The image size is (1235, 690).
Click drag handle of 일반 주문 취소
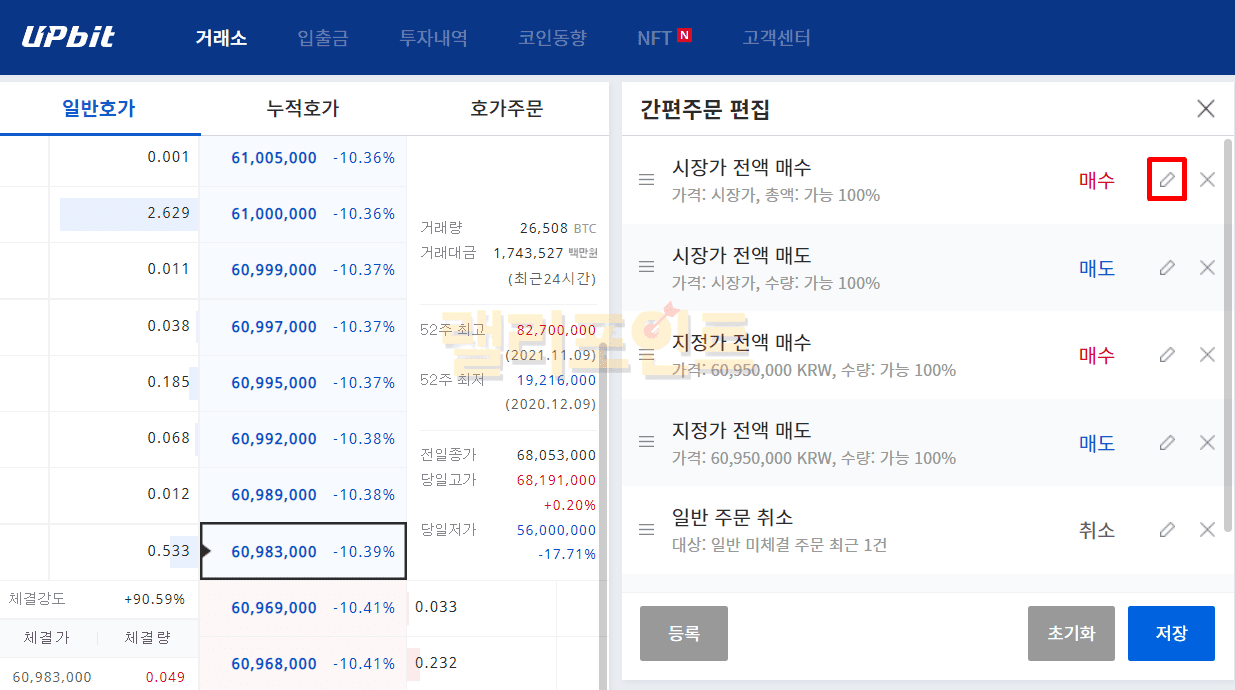pos(647,530)
